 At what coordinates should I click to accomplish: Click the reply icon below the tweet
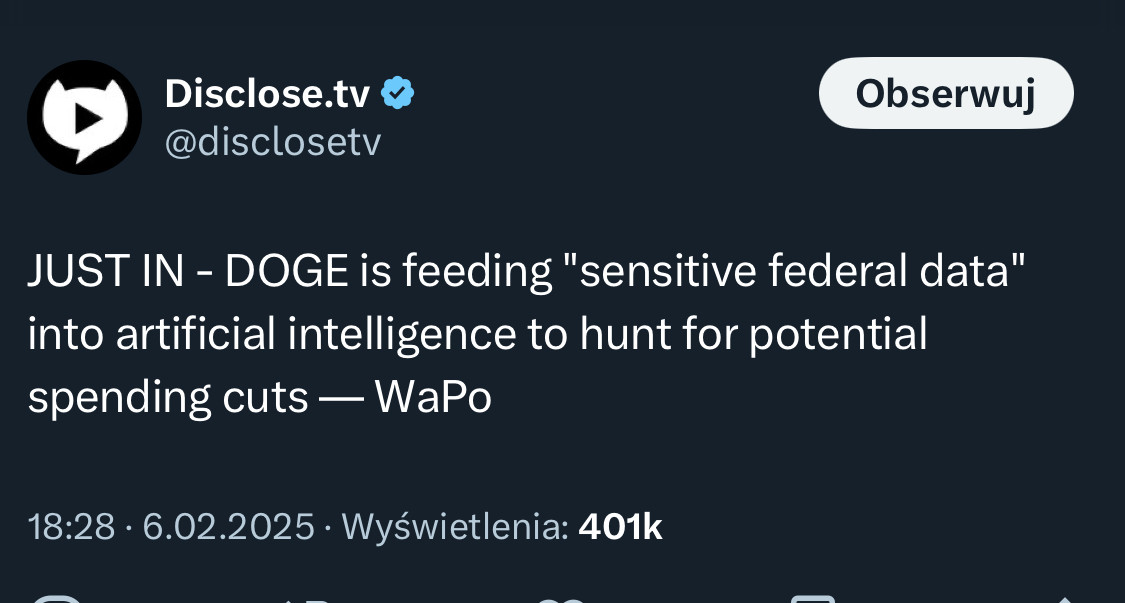(56, 599)
